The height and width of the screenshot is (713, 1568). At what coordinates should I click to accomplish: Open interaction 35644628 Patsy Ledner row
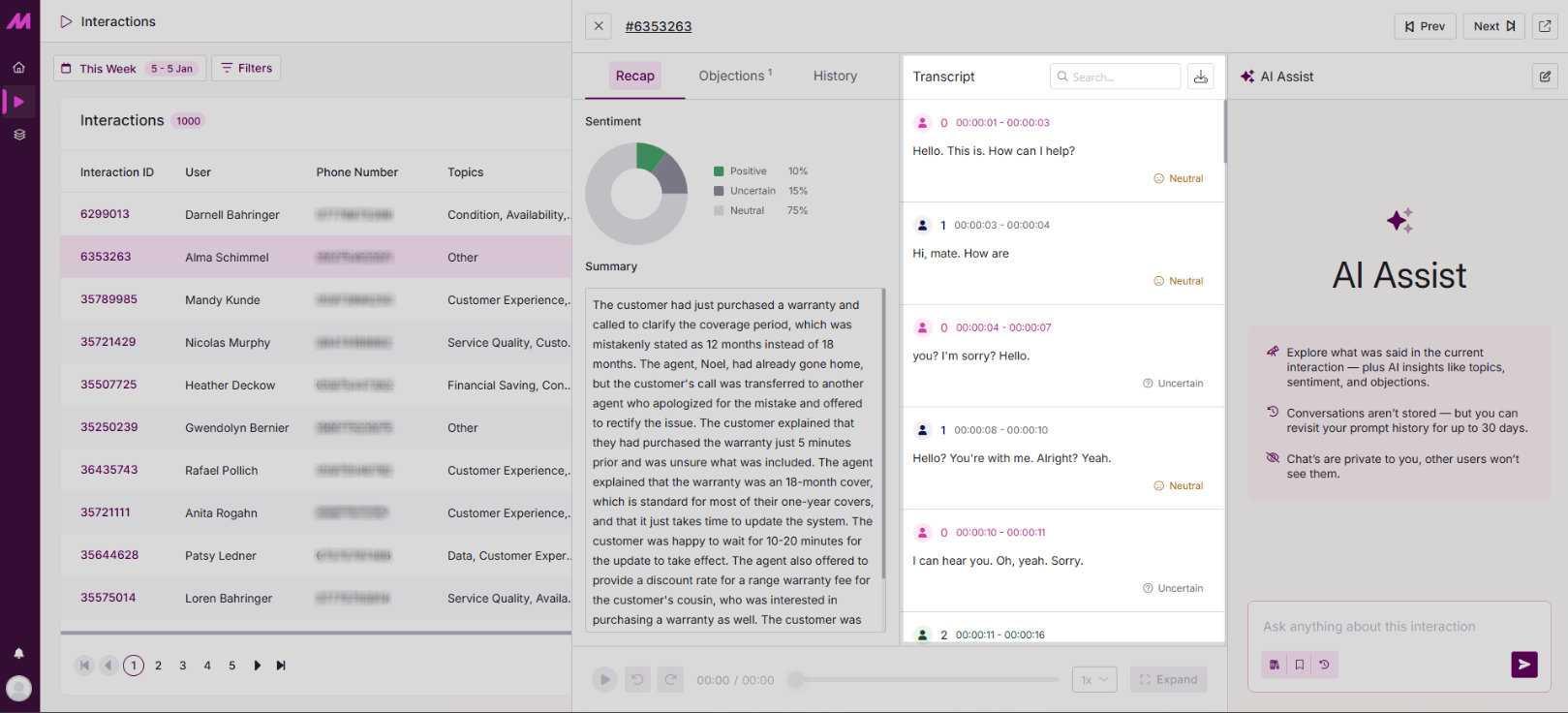[316, 556]
